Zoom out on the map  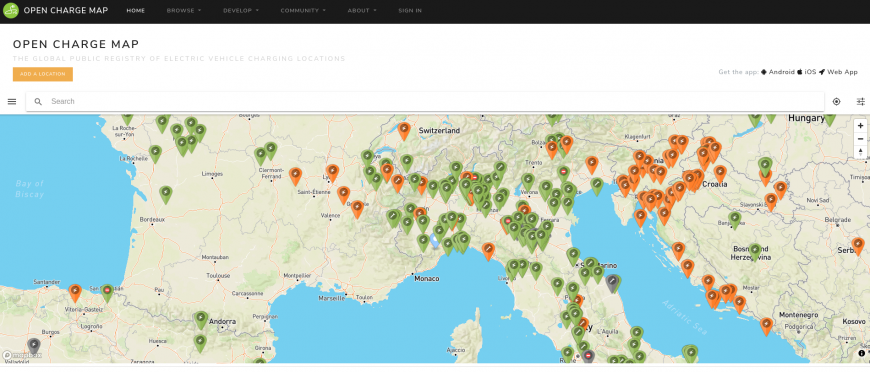point(861,139)
